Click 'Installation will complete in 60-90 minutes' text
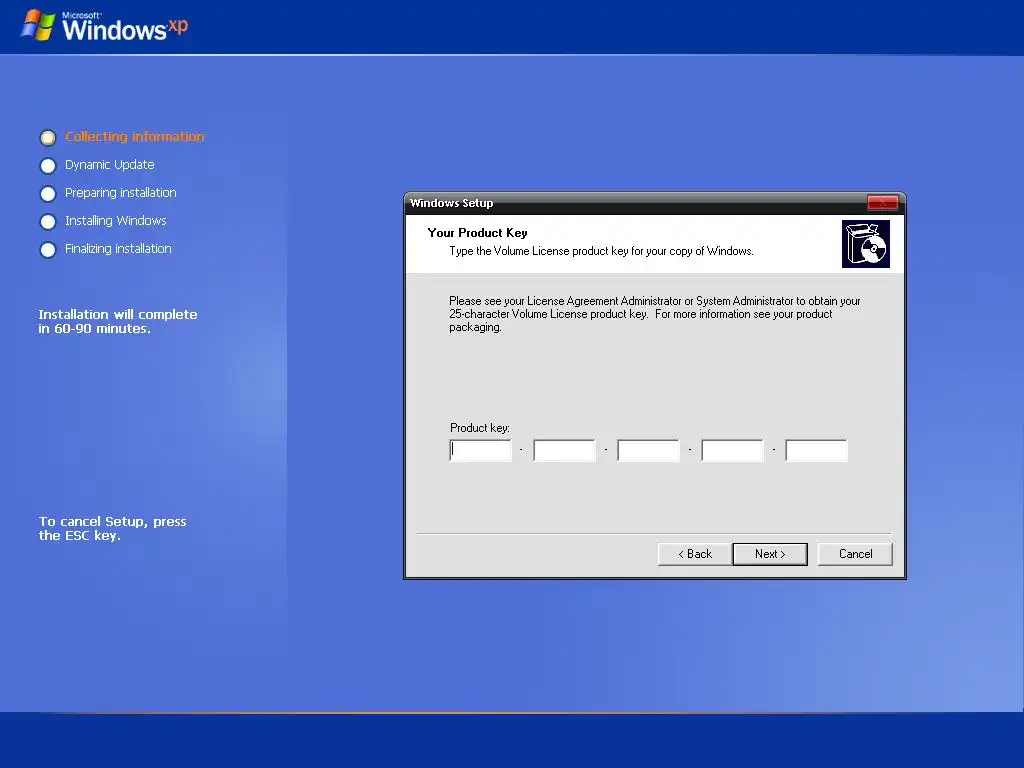 coord(118,321)
